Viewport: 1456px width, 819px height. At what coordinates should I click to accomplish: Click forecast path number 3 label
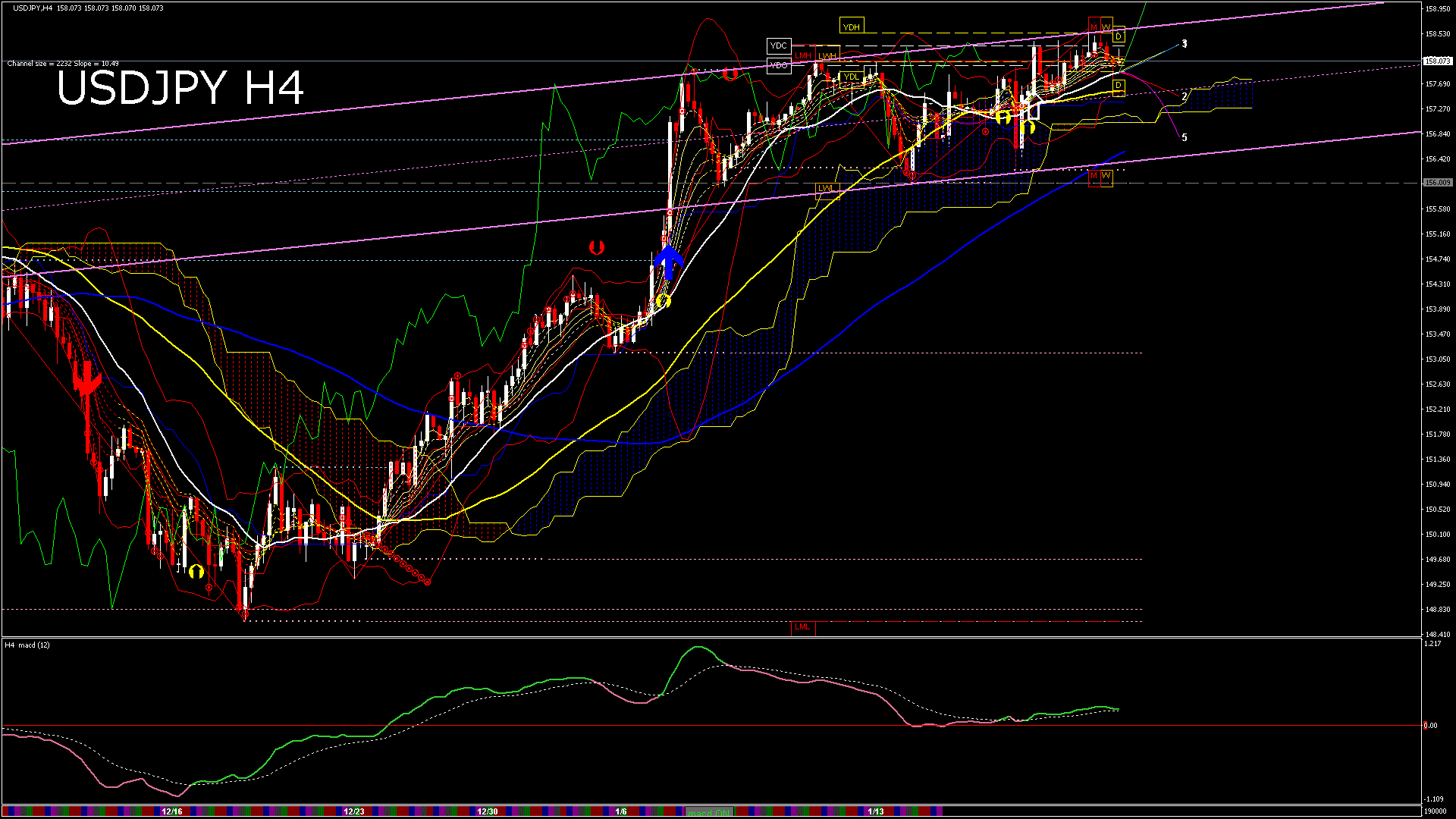(1185, 44)
